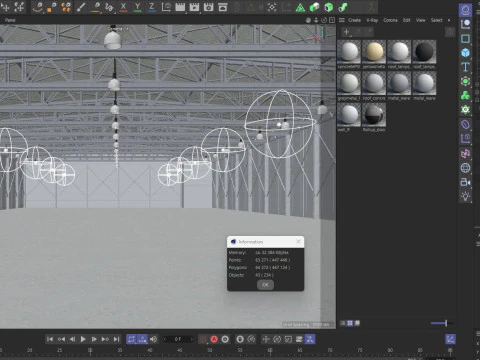Expand more material manager menus arrow
The width and height of the screenshot is (480, 360).
click(449, 20)
